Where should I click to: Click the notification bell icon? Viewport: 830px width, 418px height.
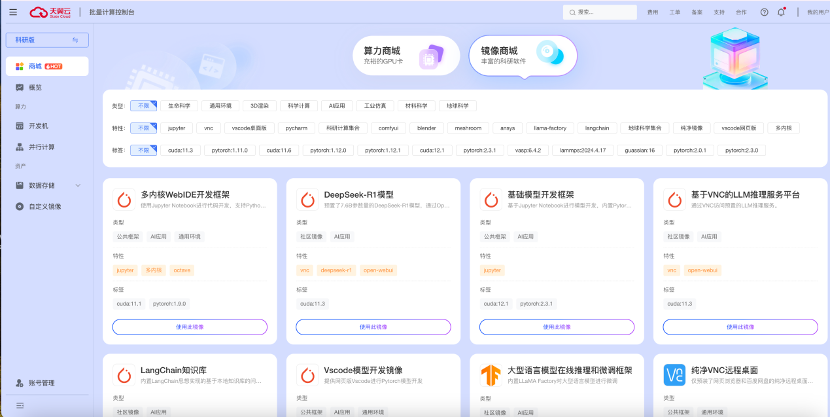click(781, 12)
